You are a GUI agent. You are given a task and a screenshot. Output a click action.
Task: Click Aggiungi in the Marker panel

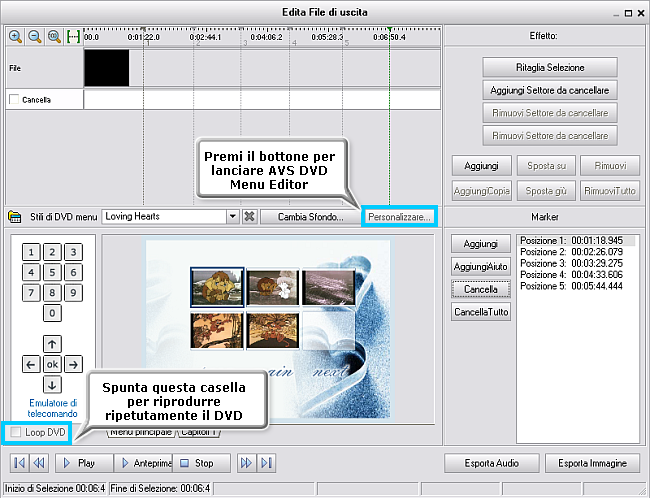(x=480, y=244)
